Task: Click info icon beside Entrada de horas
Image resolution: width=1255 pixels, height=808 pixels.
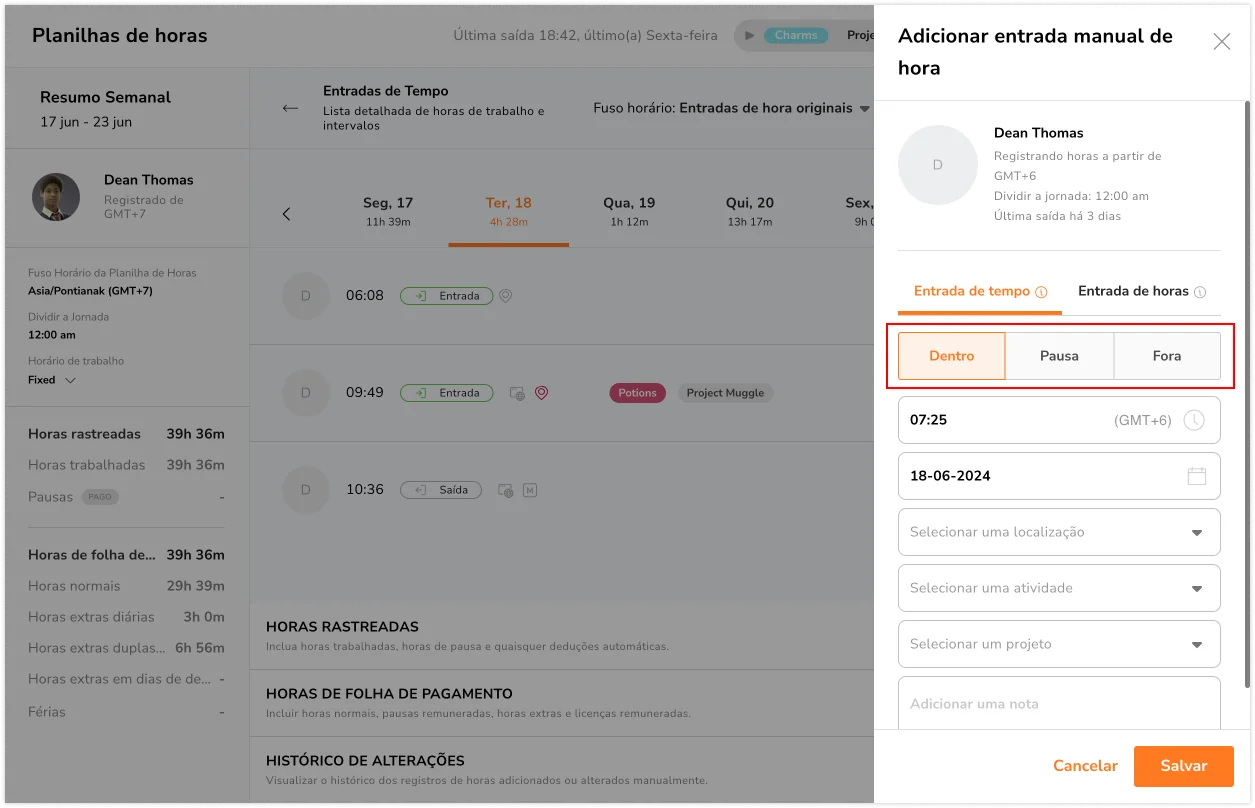Action: pyautogui.click(x=1200, y=293)
